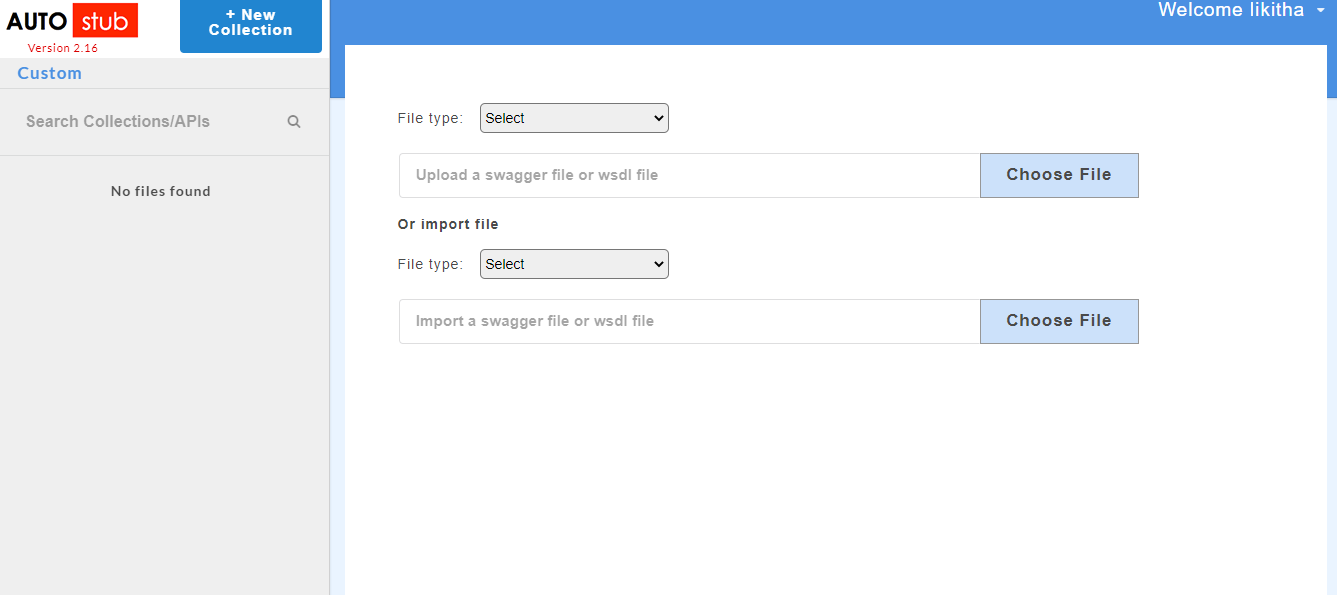Click the 'Version 2.16' label
Screen dimensions: 1337x595
coord(62,48)
